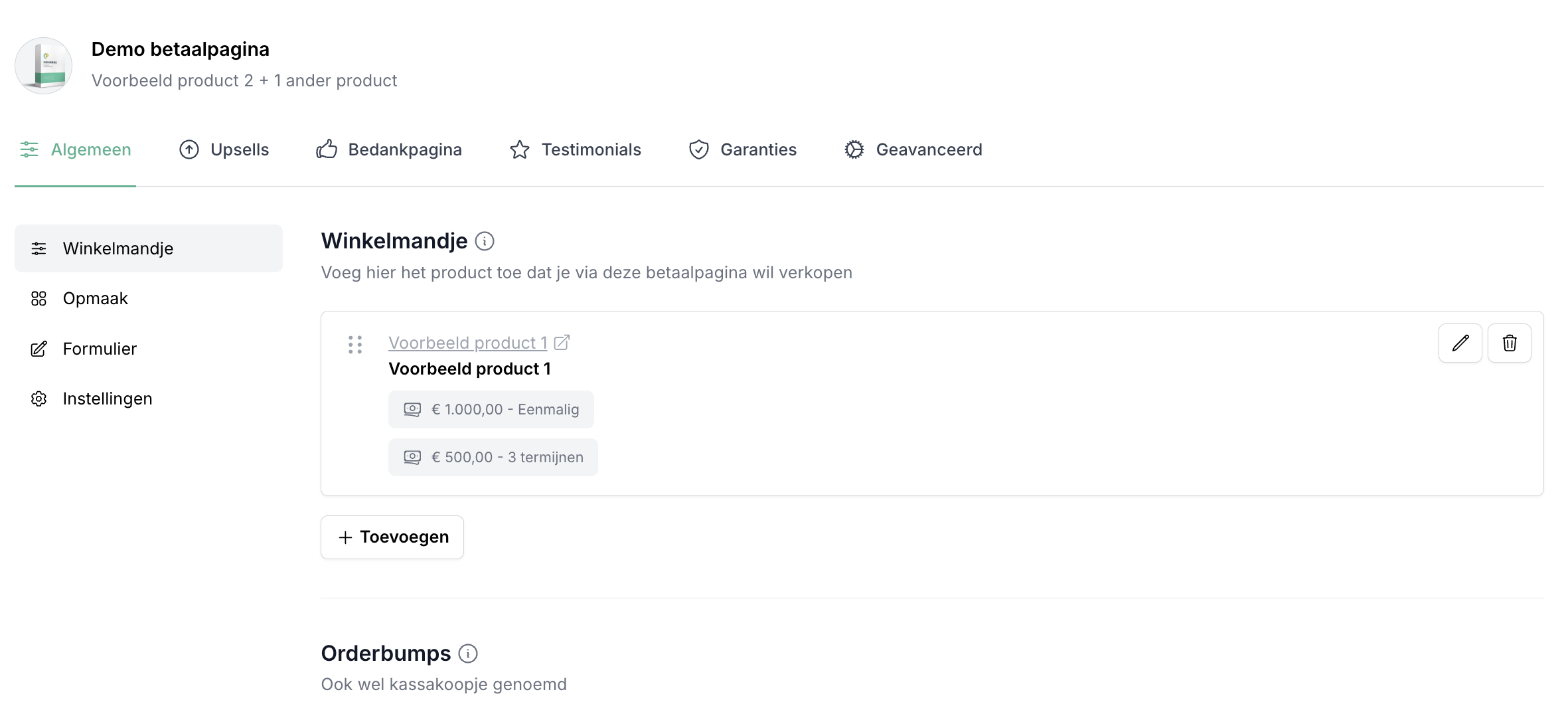Click the € 1.000,00 - Eenmalig price badge

[x=491, y=409]
